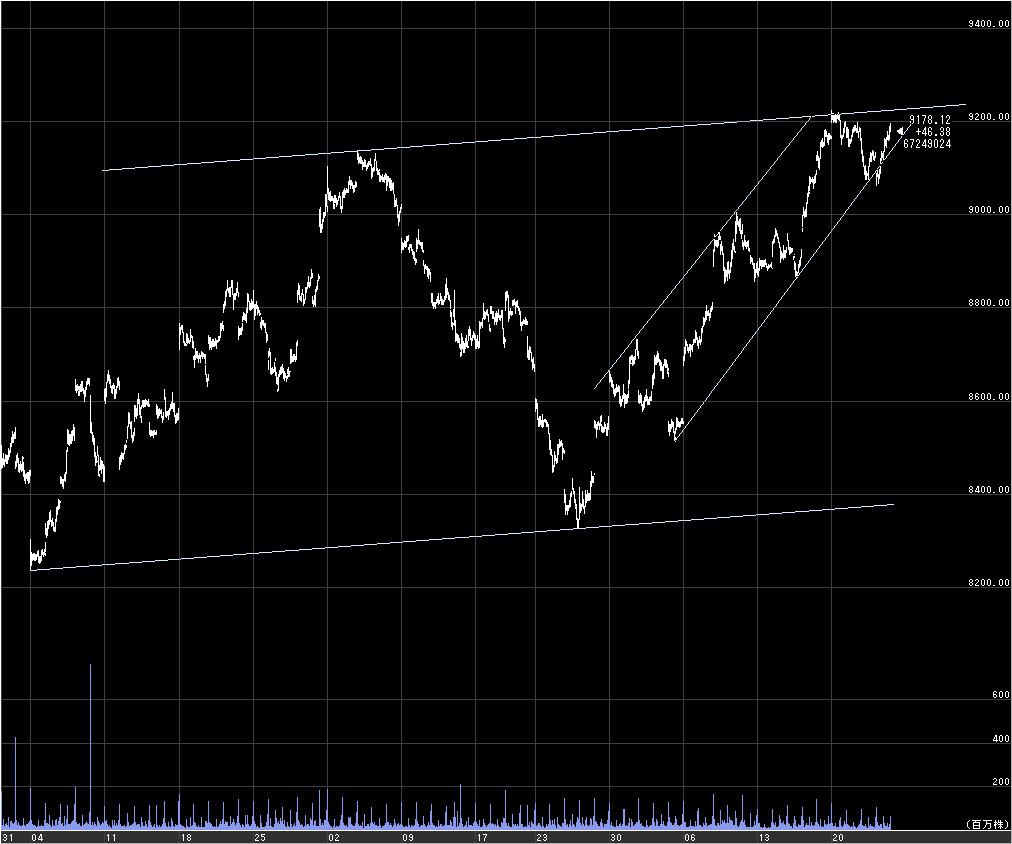The width and height of the screenshot is (1012, 844).
Task: Click the +46.38 price change value
Action: tap(933, 132)
